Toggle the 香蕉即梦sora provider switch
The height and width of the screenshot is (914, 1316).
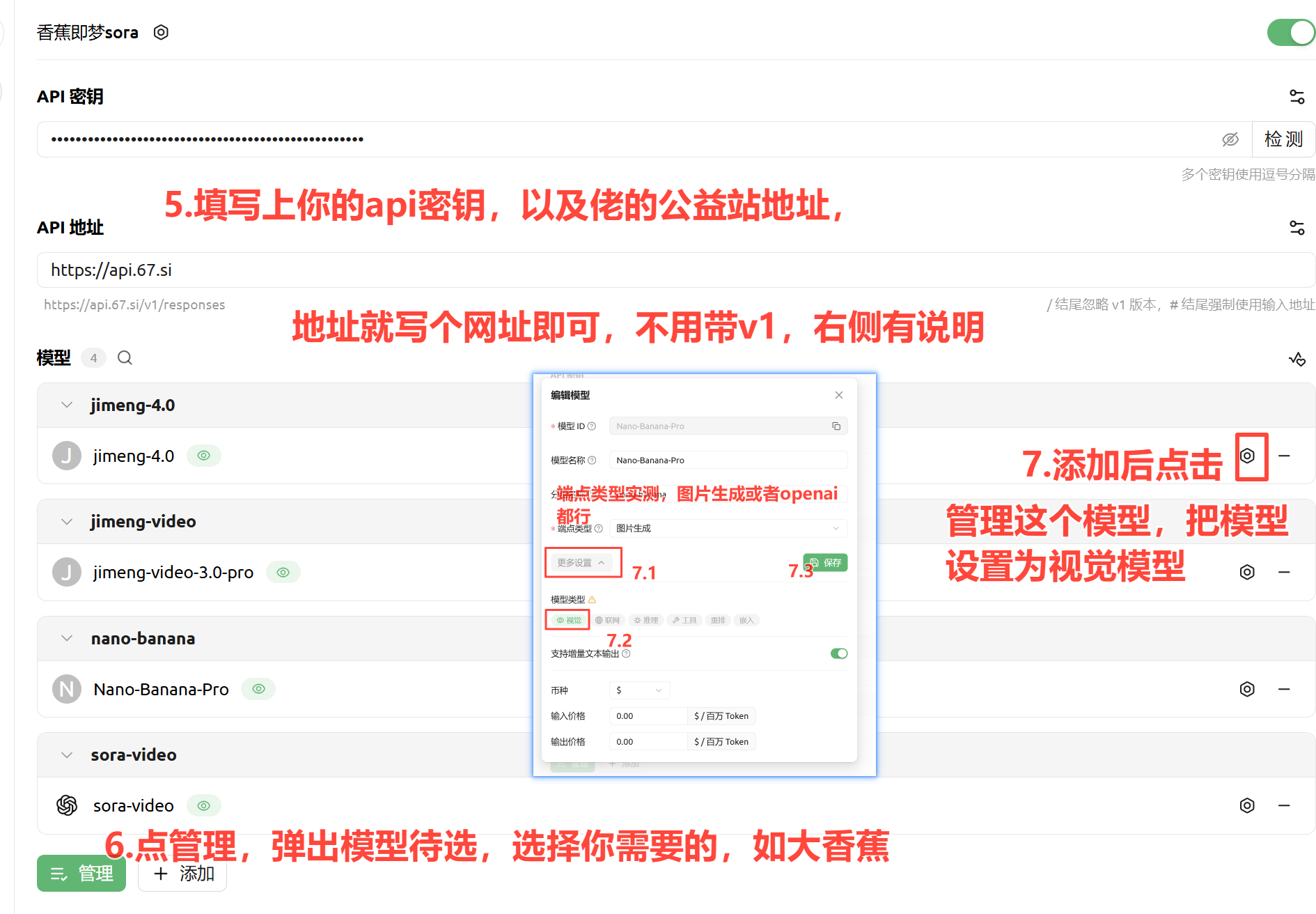point(1290,32)
